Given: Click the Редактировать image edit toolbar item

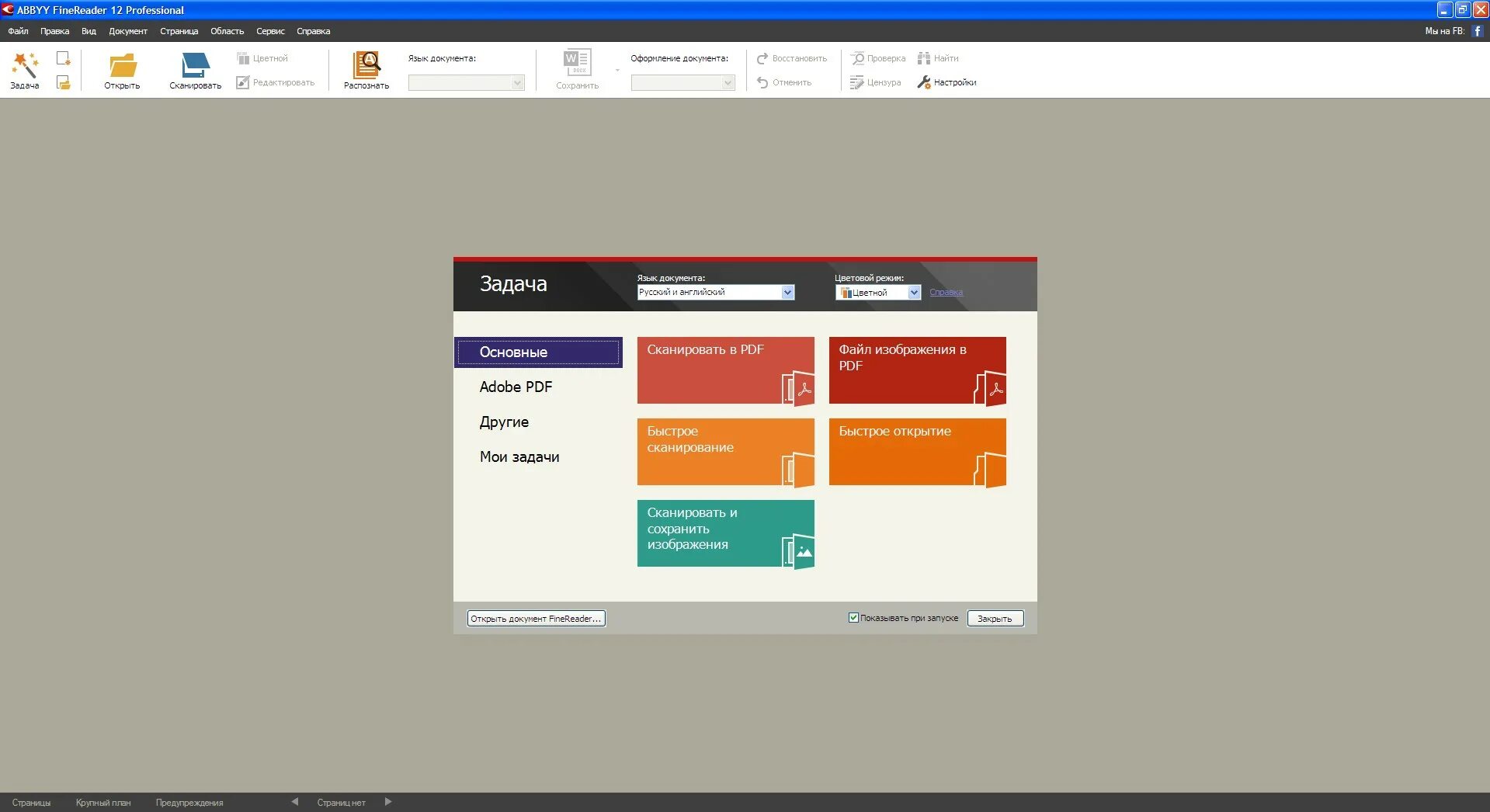Looking at the screenshot, I should pos(276,82).
